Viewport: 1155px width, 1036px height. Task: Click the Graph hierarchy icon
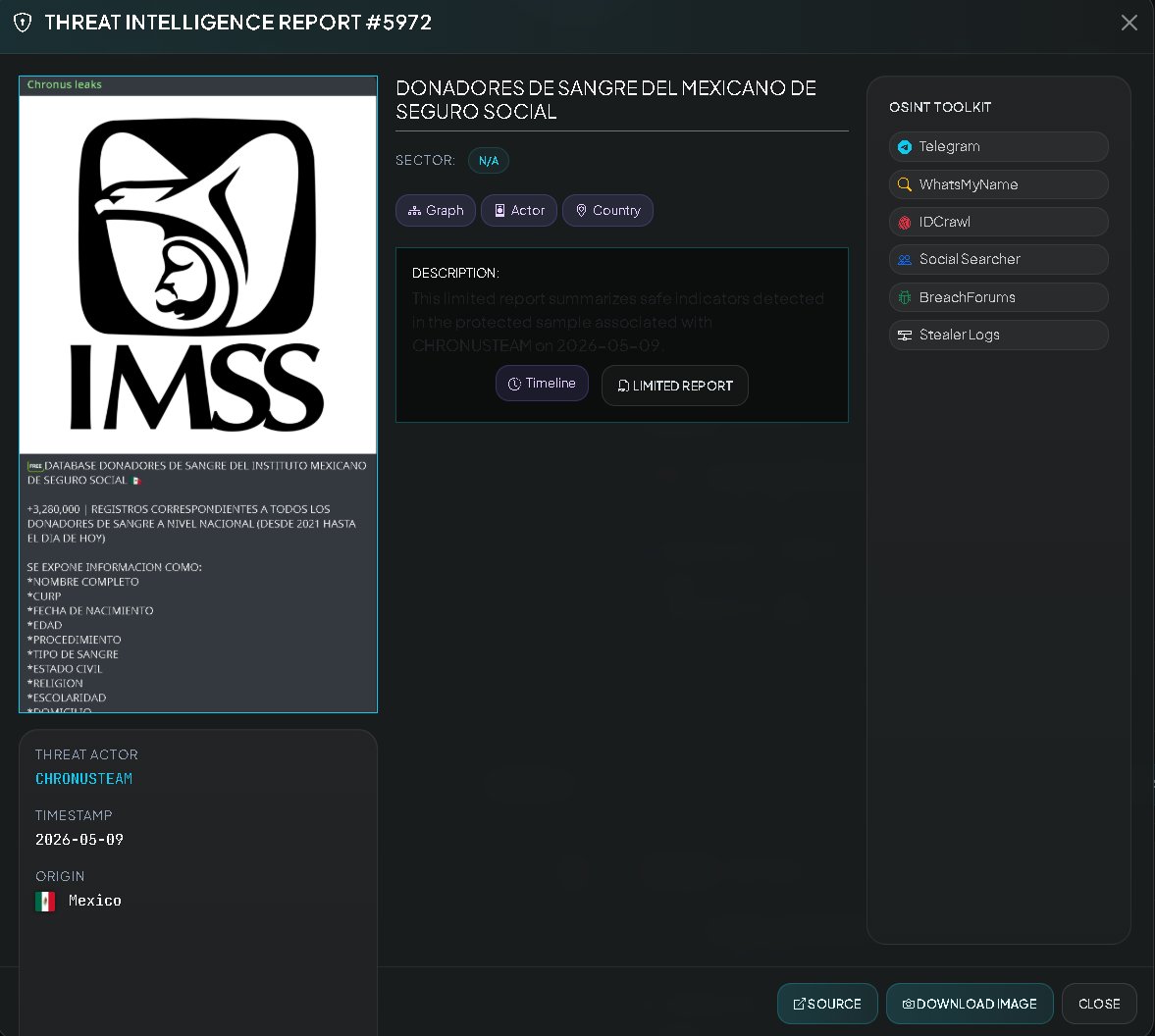click(x=415, y=211)
